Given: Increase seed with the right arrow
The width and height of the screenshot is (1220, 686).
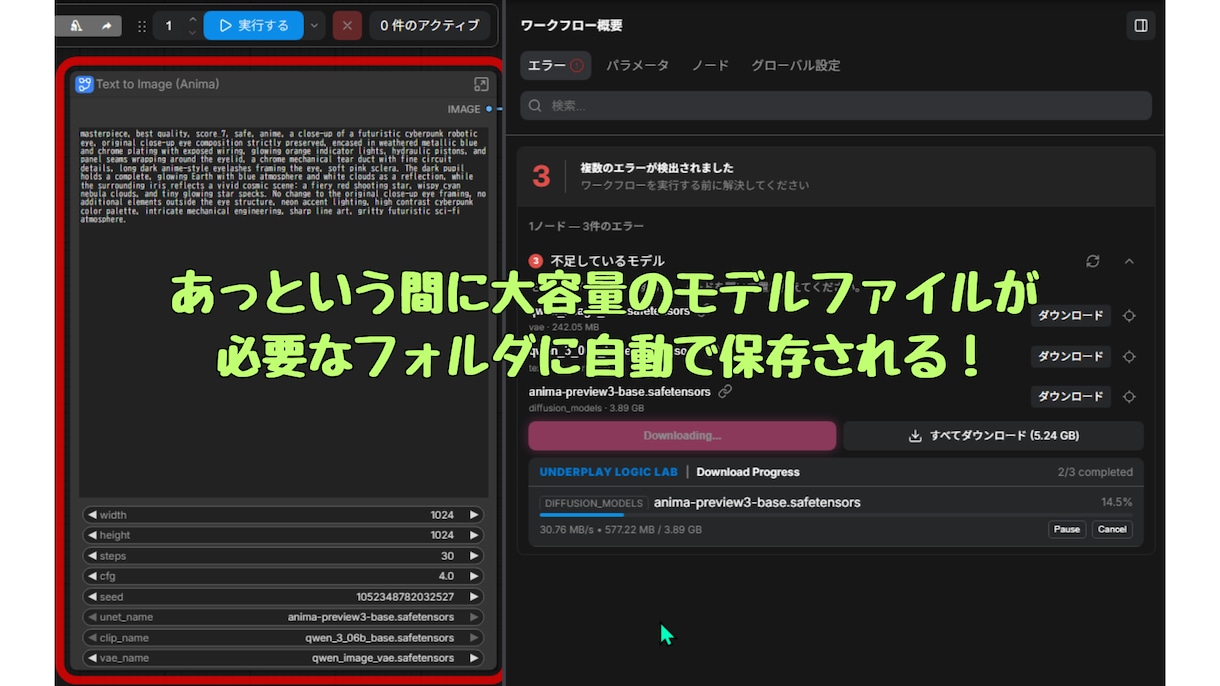Looking at the screenshot, I should click(x=475, y=597).
